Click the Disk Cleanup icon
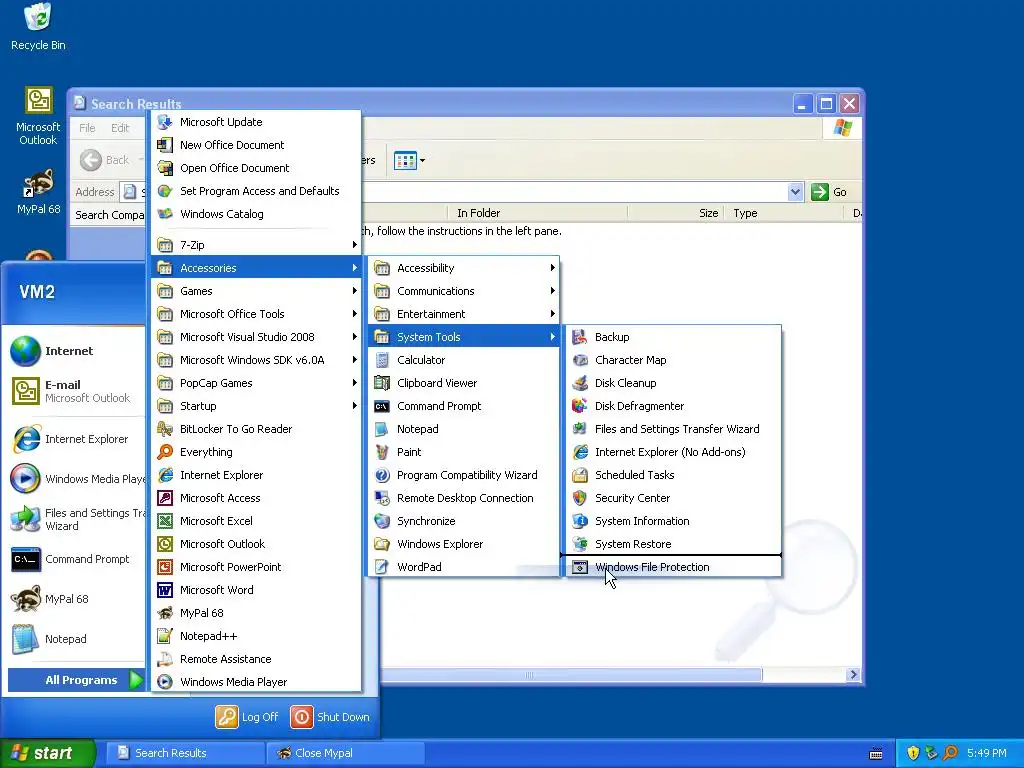The height and width of the screenshot is (768, 1024). [580, 383]
